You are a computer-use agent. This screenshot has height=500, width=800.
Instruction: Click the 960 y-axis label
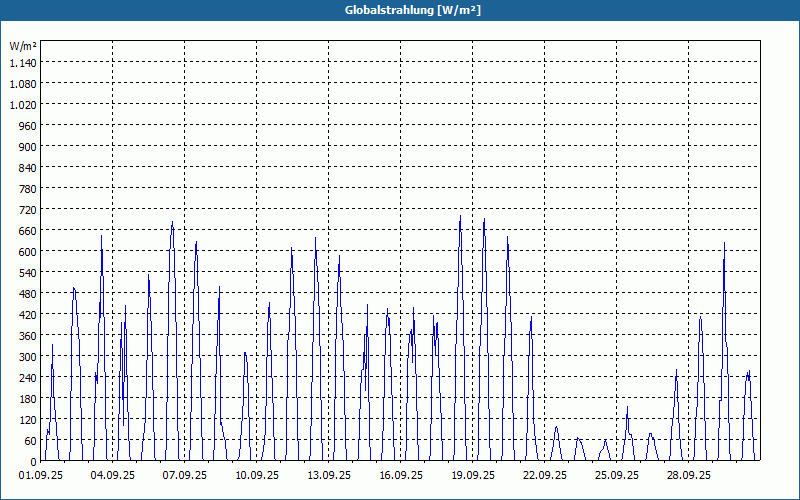tap(28, 125)
